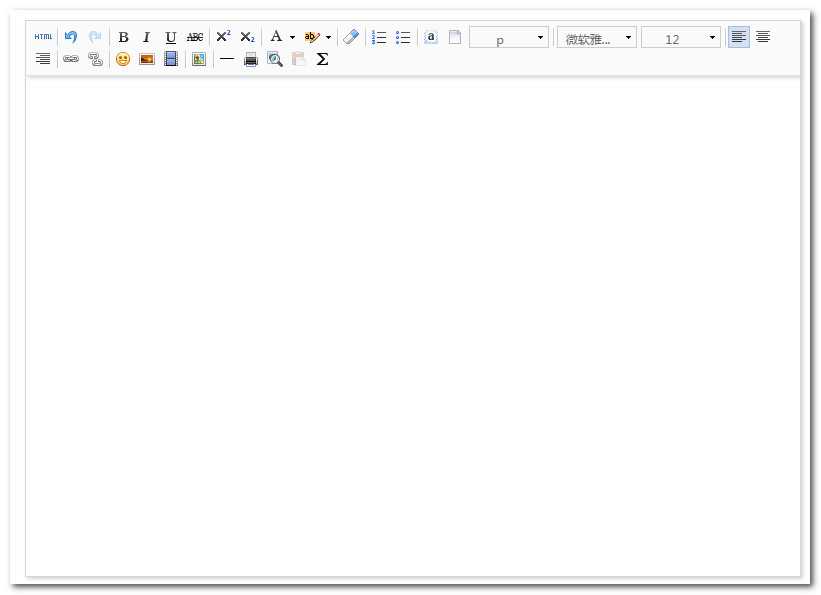This screenshot has height=595, width=821.
Task: Apply superscript formatting
Action: tap(223, 37)
